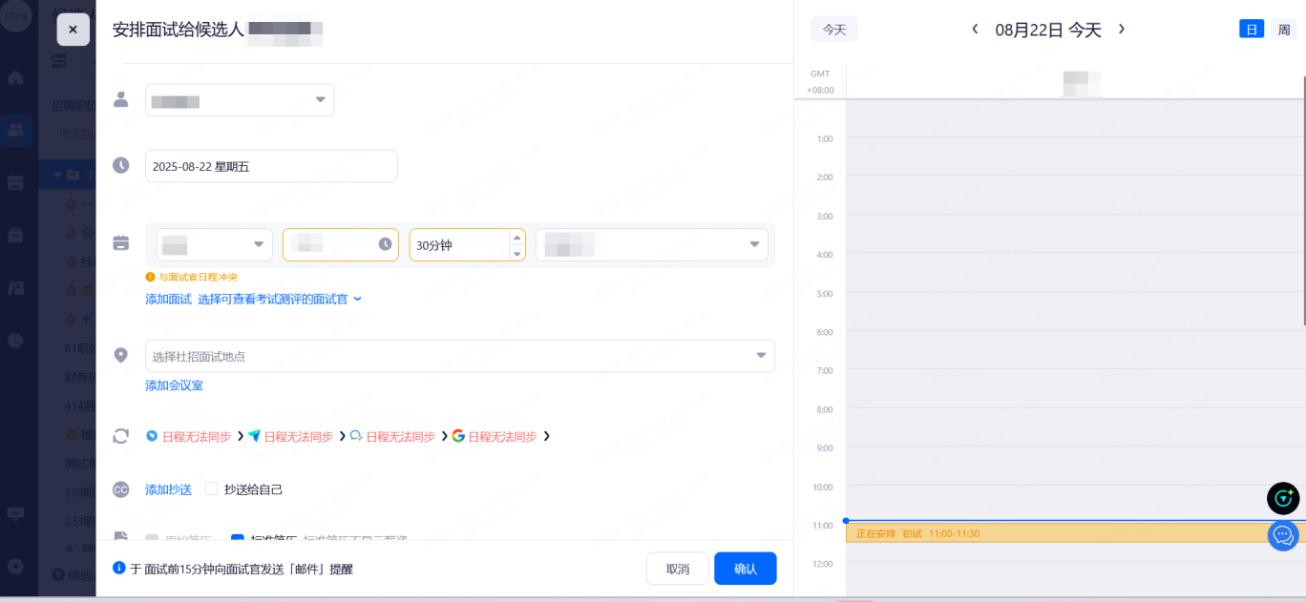Click the paper-plane calendar sync icon
Viewport: 1306px width, 602px height.
coord(255,436)
